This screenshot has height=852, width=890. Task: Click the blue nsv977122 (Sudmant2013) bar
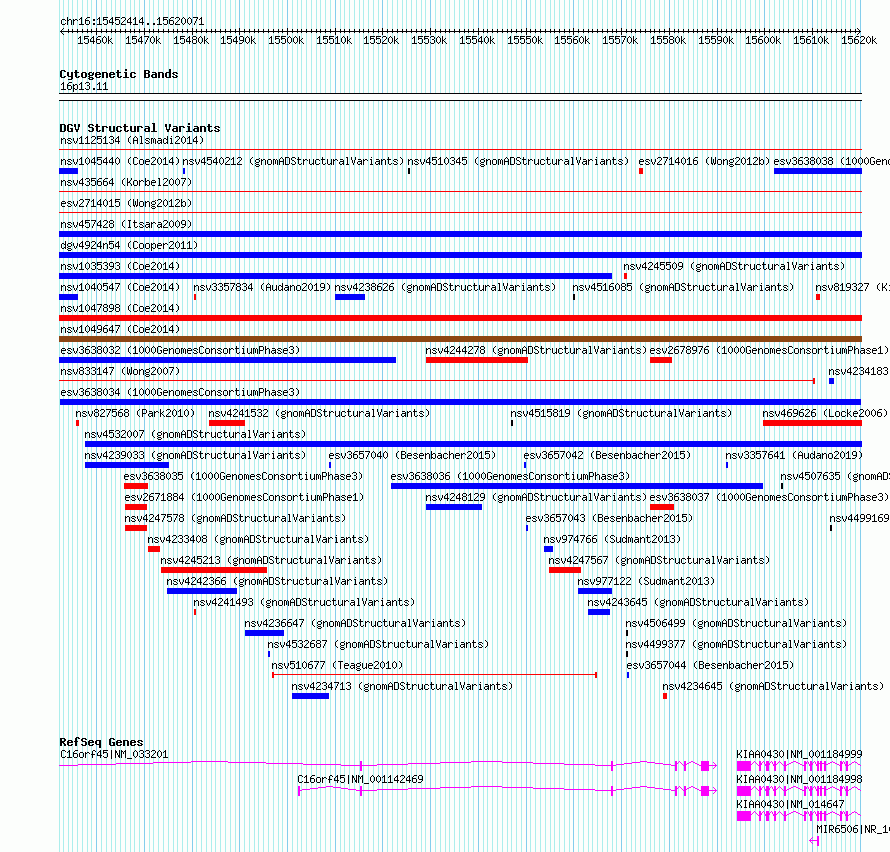[595, 591]
